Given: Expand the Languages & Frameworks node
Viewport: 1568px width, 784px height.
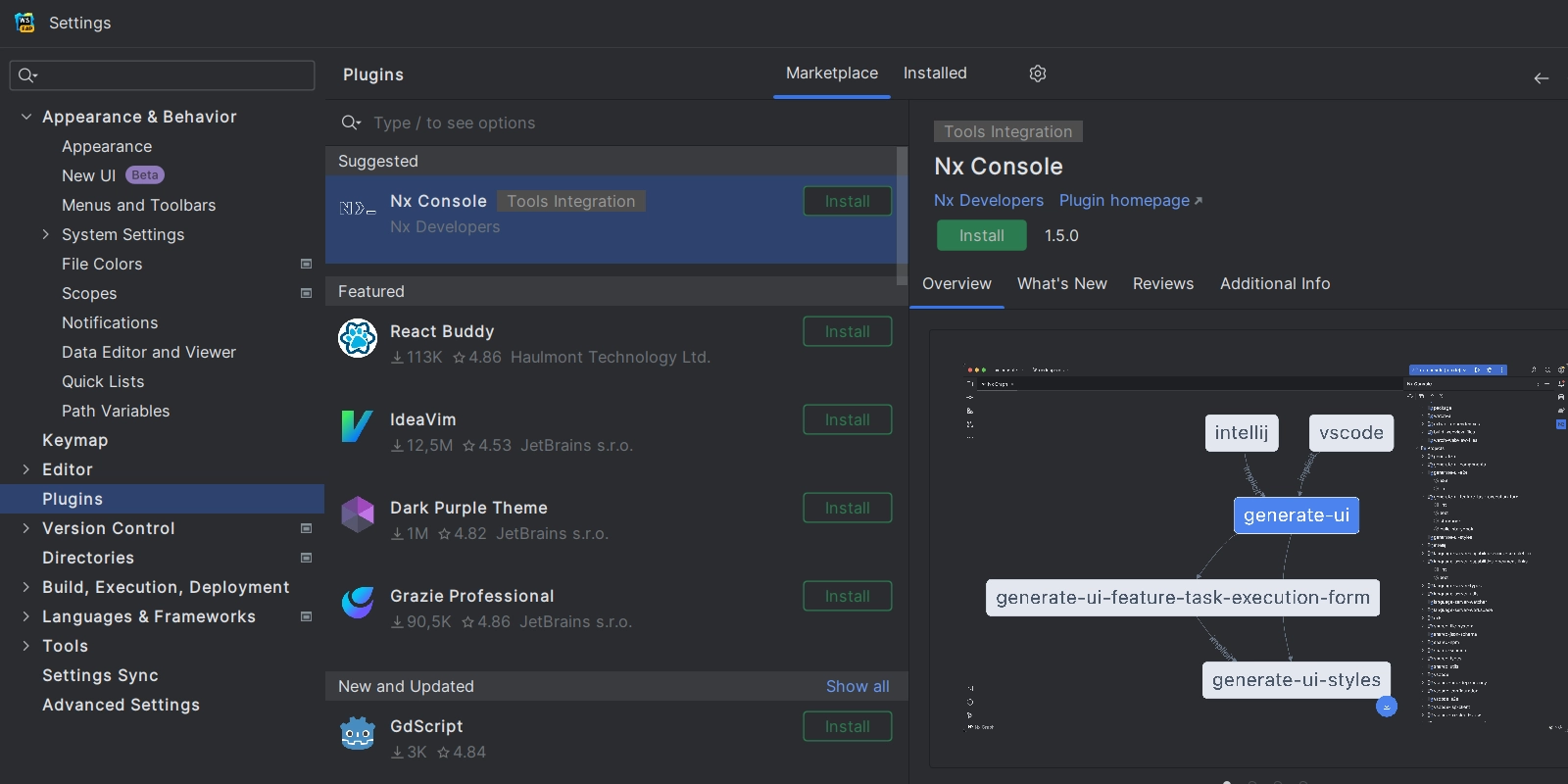Looking at the screenshot, I should click(26, 616).
